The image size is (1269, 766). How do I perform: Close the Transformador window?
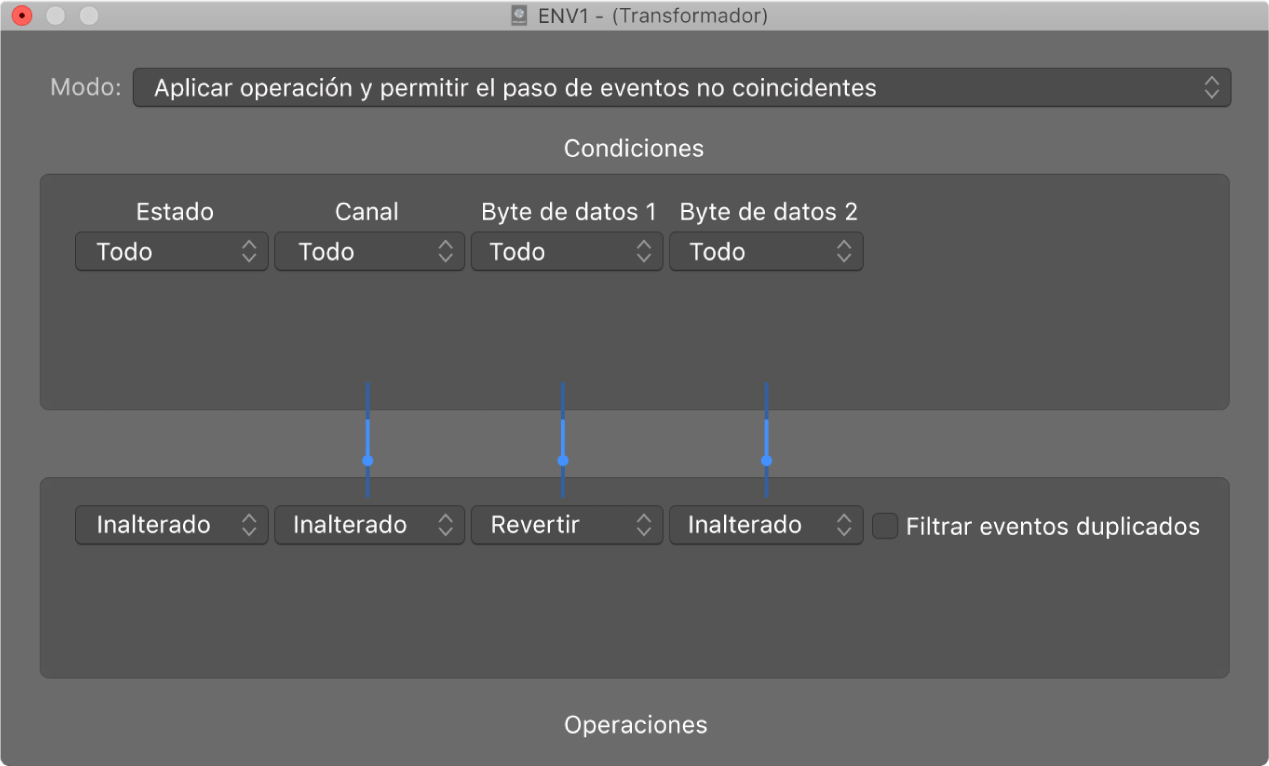pyautogui.click(x=21, y=16)
